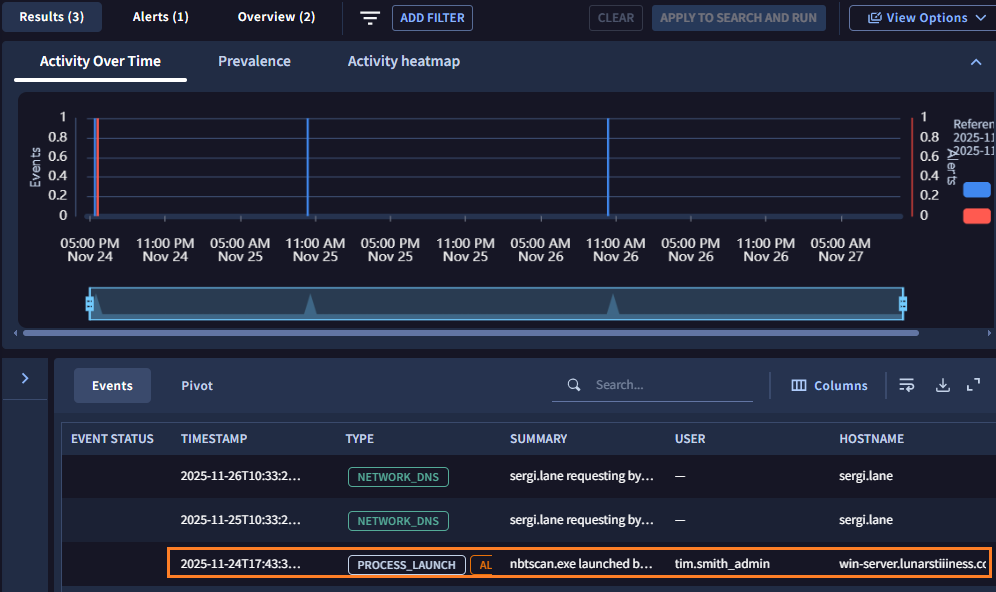
Task: Click the search magnifier icon
Action: (x=574, y=385)
